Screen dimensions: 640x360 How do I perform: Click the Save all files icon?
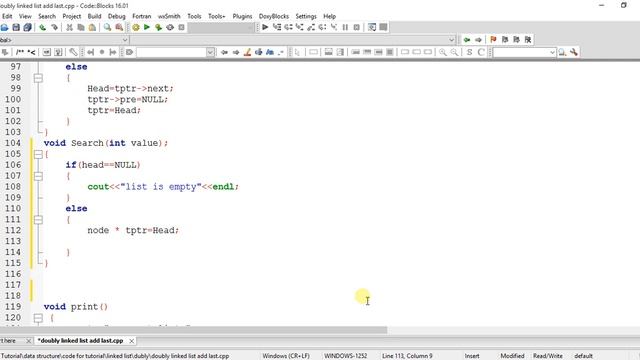27,27
